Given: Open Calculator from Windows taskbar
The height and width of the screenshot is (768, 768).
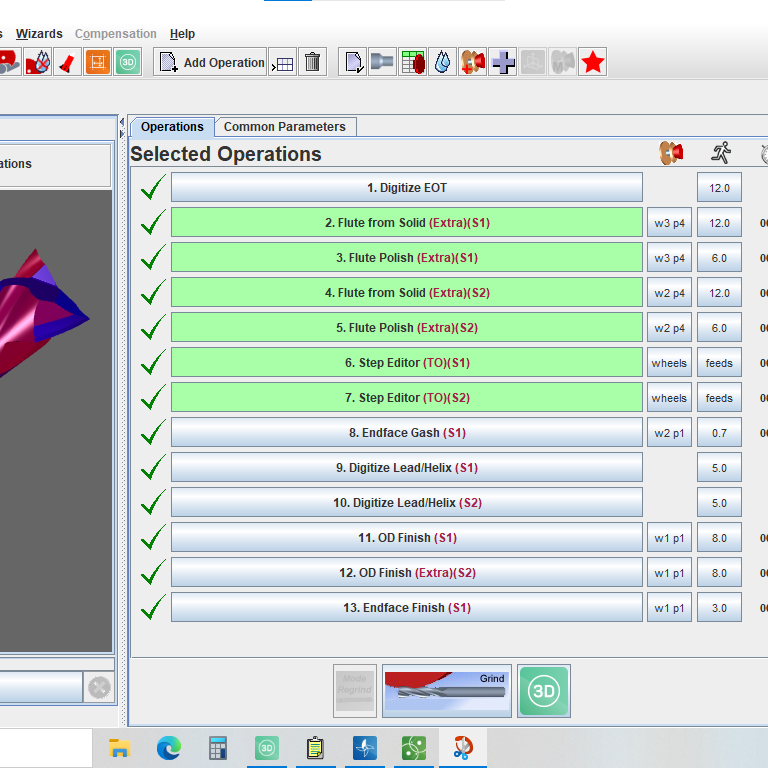Looking at the screenshot, I should click(x=217, y=747).
